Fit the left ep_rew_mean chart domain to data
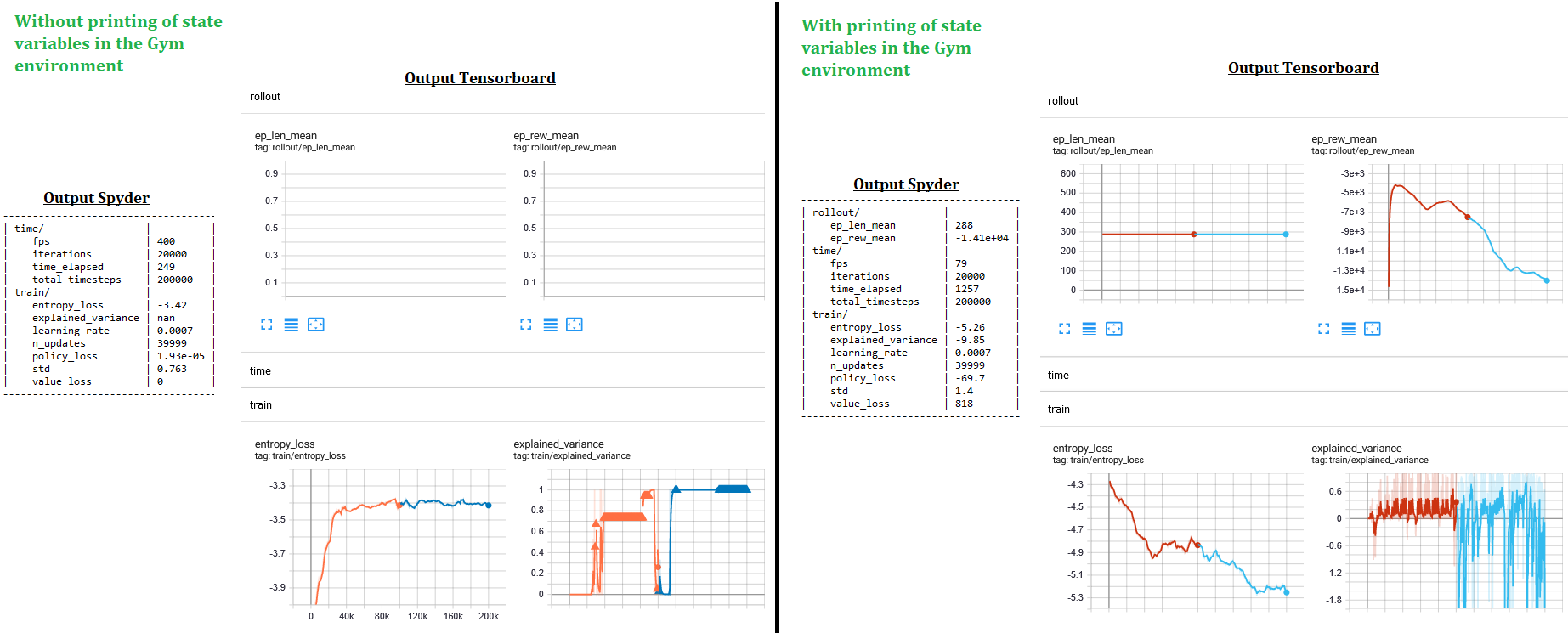This screenshot has width=1568, height=633. click(x=575, y=324)
